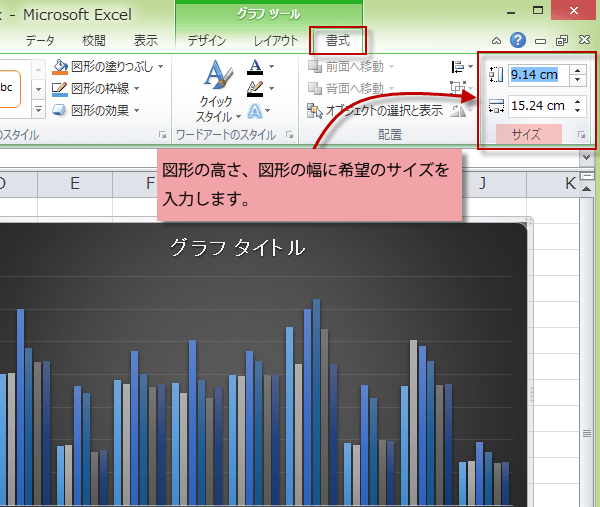The width and height of the screenshot is (600, 507).
Task: Click the shape height field 9.14 cm
Action: pyautogui.click(x=539, y=75)
